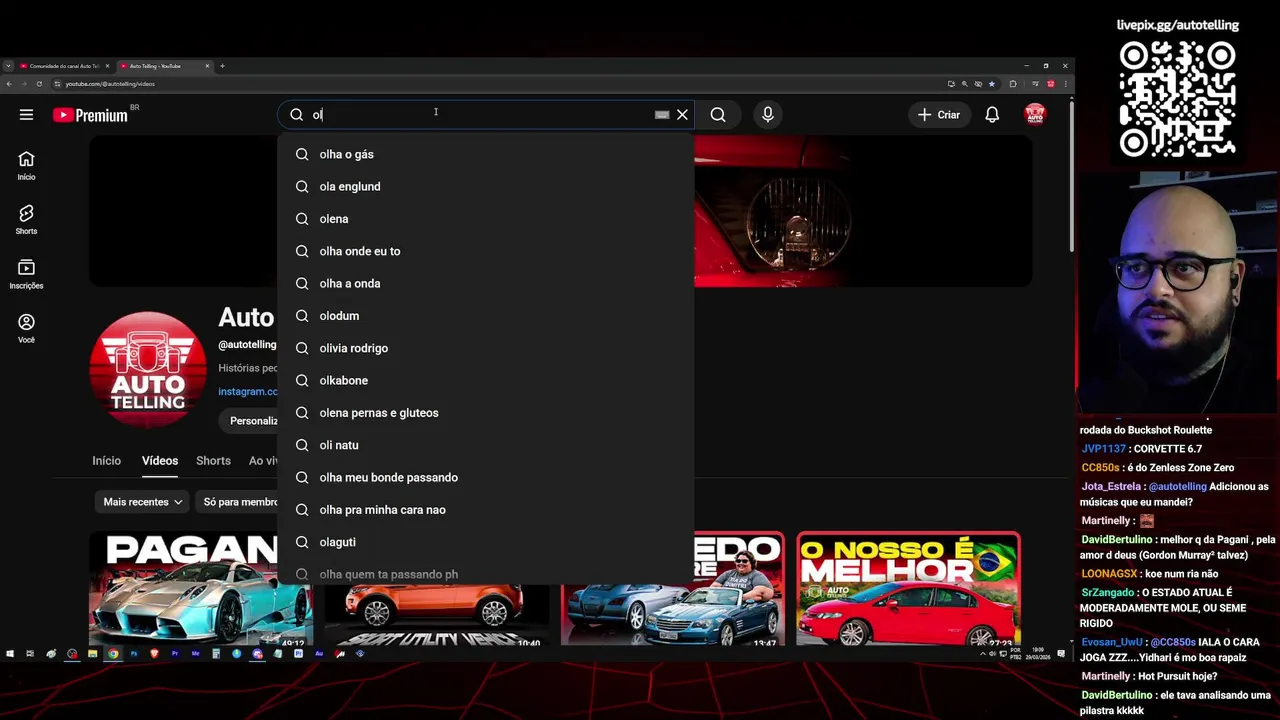Click the instagram.com channel link
The height and width of the screenshot is (720, 1280).
[x=248, y=392]
